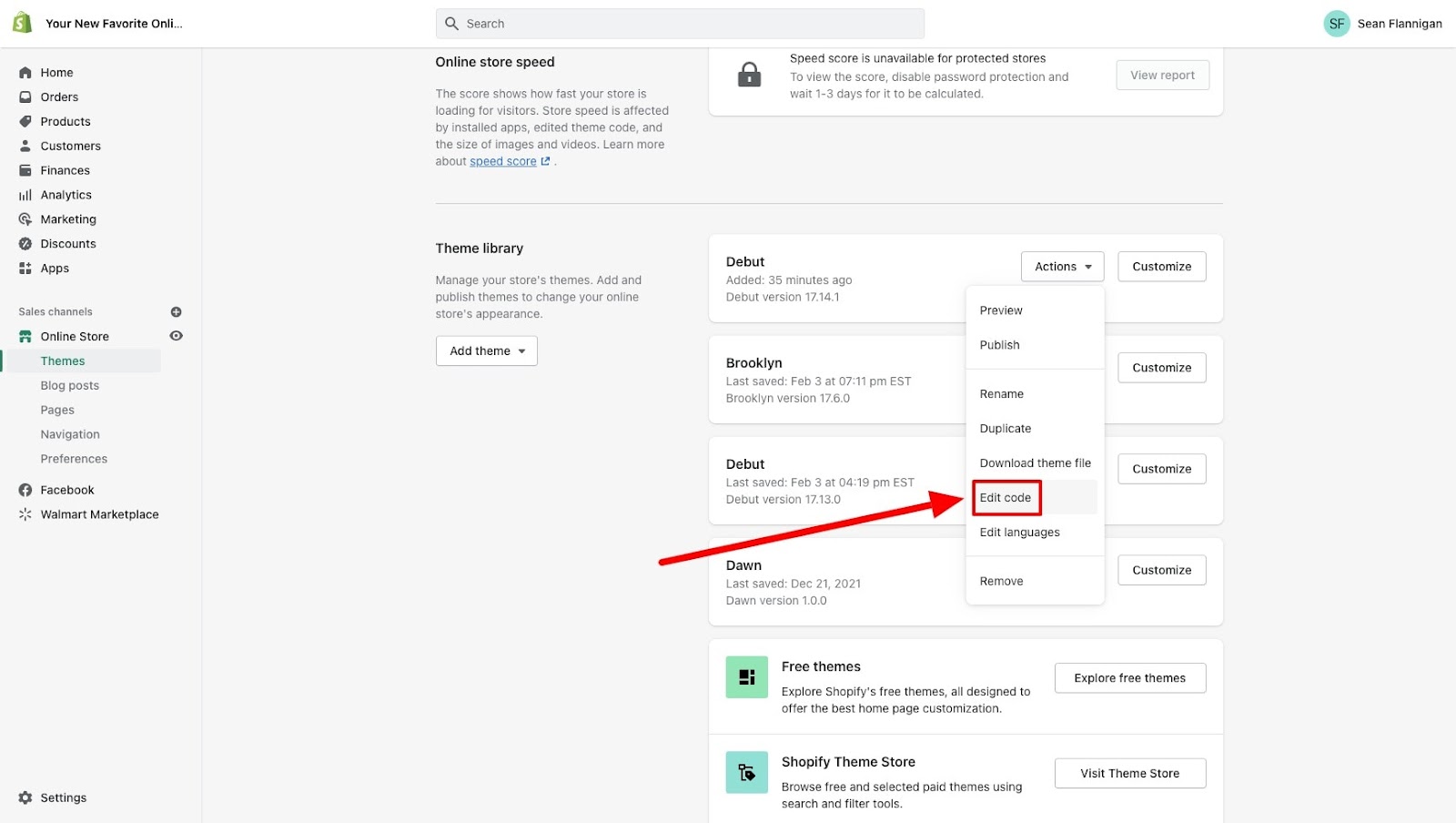The height and width of the screenshot is (823, 1456).
Task: Open Finances in the sidebar
Action: tap(65, 171)
